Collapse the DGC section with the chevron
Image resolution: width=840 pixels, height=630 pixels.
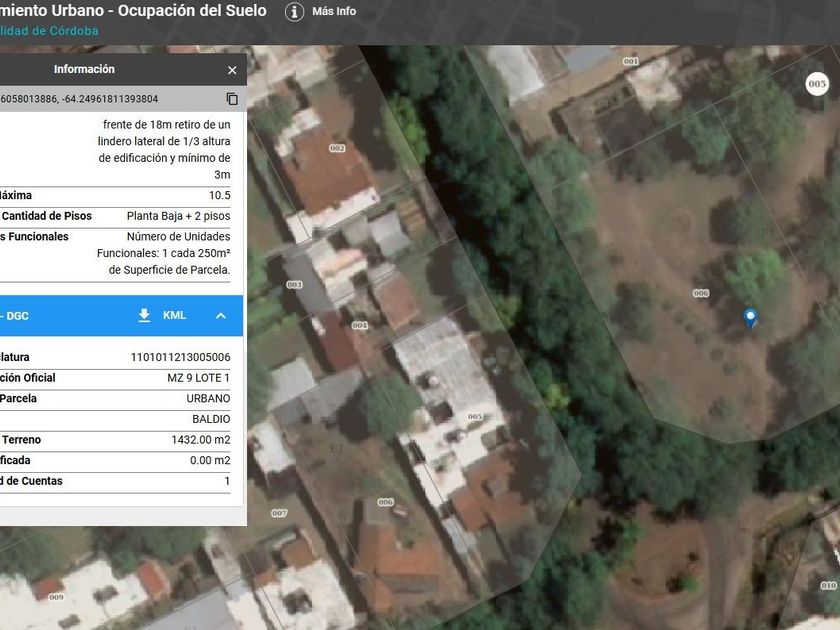(x=221, y=315)
